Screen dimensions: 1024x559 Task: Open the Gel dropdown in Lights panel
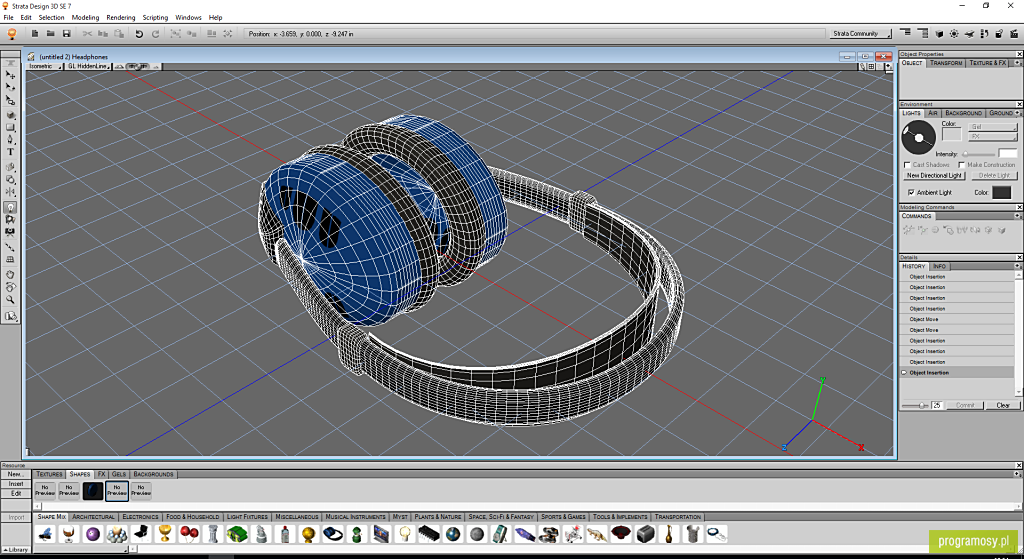992,127
